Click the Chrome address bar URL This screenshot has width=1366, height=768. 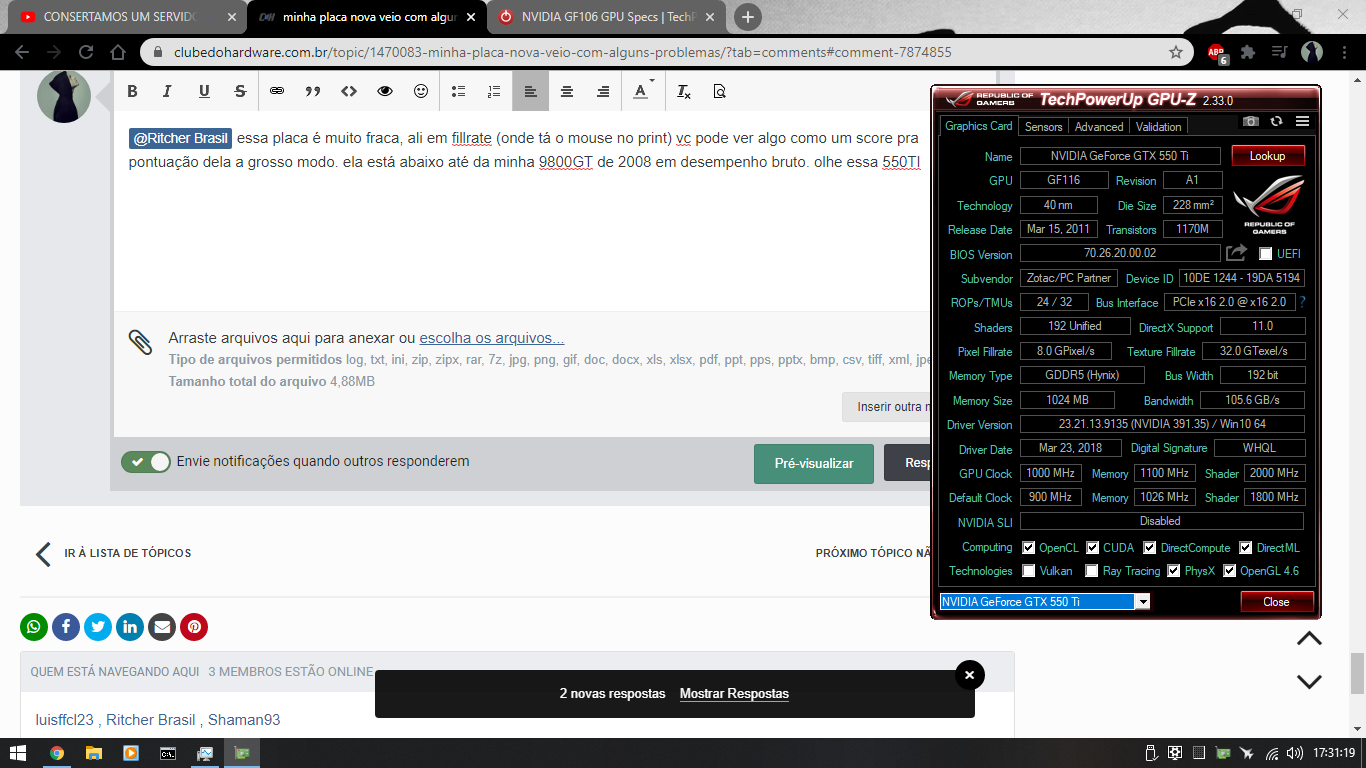click(563, 52)
